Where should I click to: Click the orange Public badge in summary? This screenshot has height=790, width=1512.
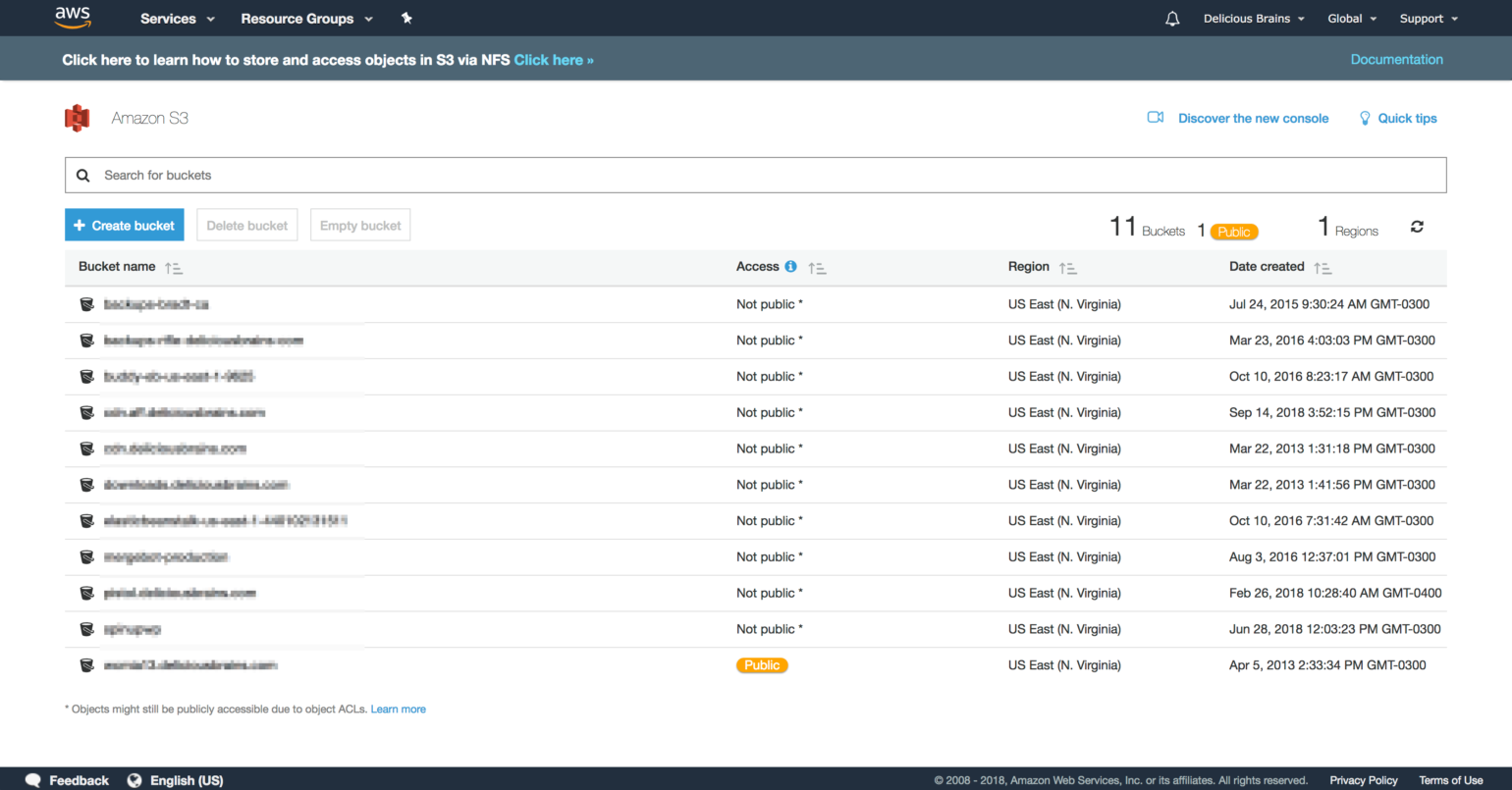(1234, 232)
